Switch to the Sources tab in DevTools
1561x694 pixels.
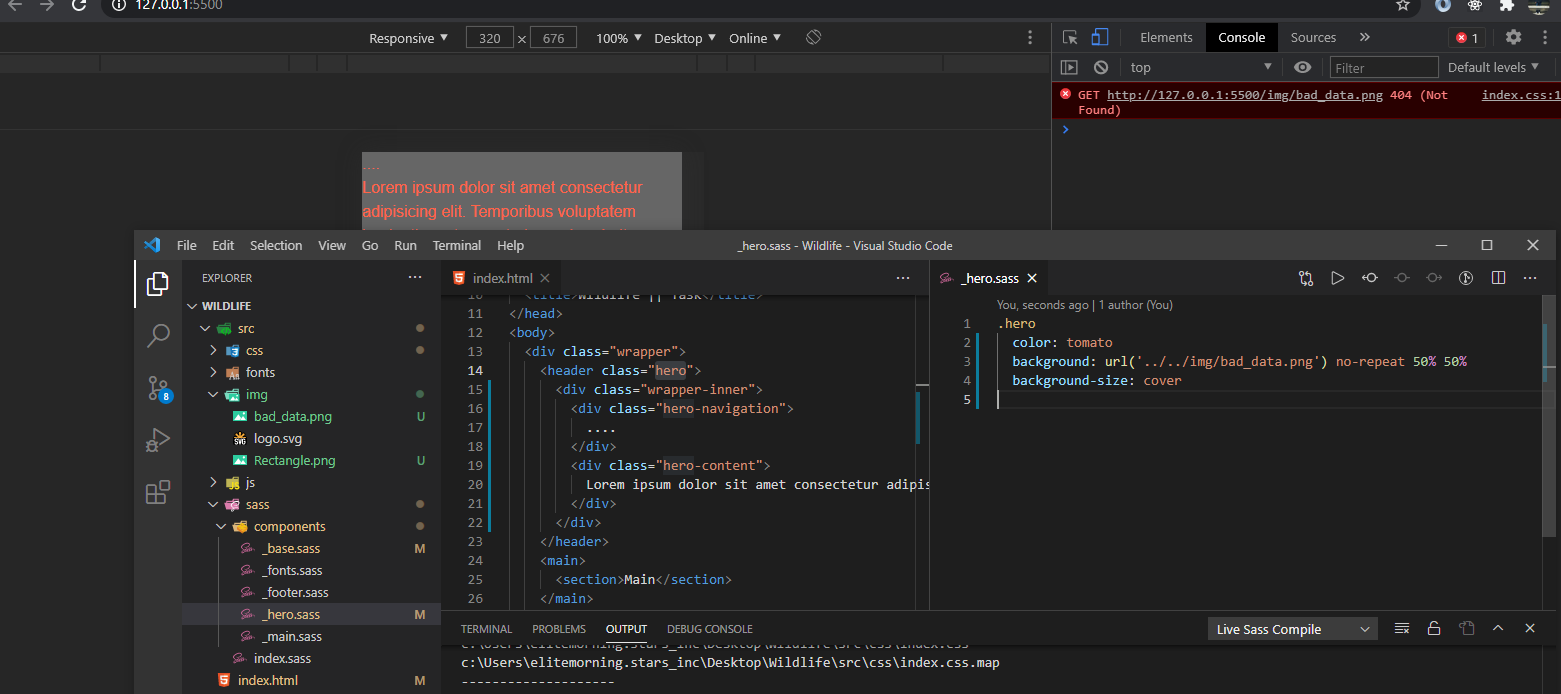[1313, 37]
